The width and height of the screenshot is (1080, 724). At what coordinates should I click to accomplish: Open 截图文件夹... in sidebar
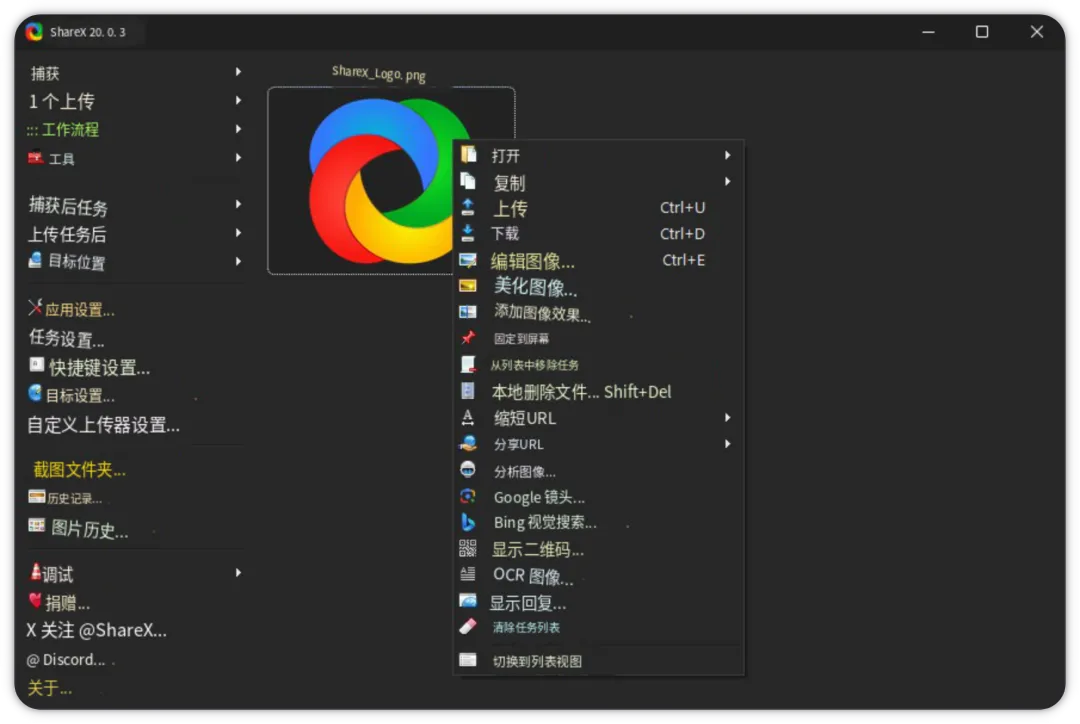[x=79, y=469]
